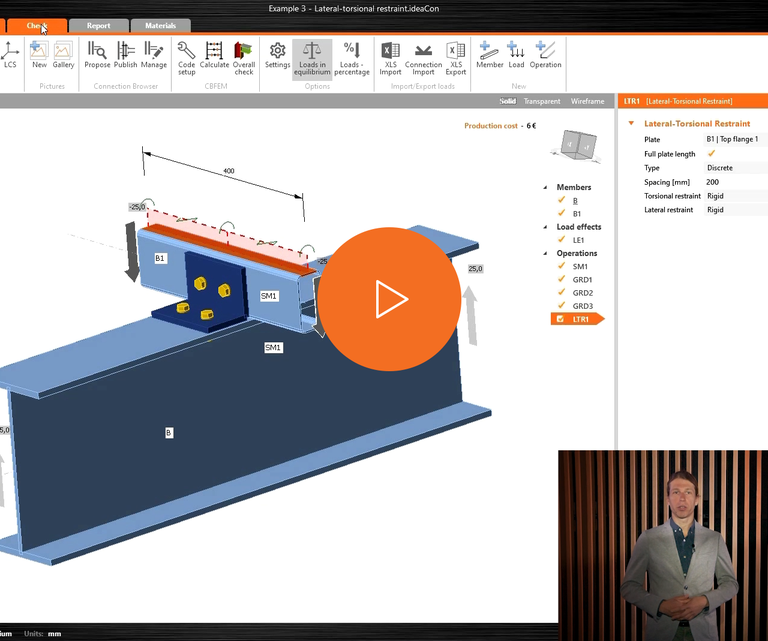Add a new Operation
This screenshot has height=641, width=768.
[x=545, y=56]
